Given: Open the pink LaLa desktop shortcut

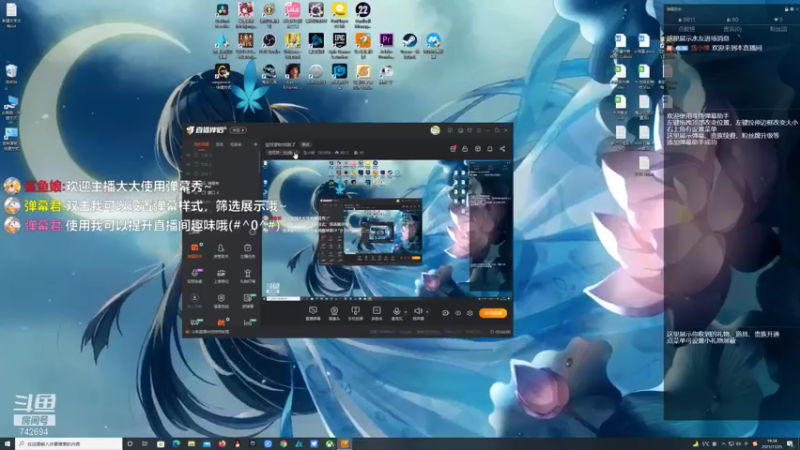Looking at the screenshot, I should tap(292, 10).
